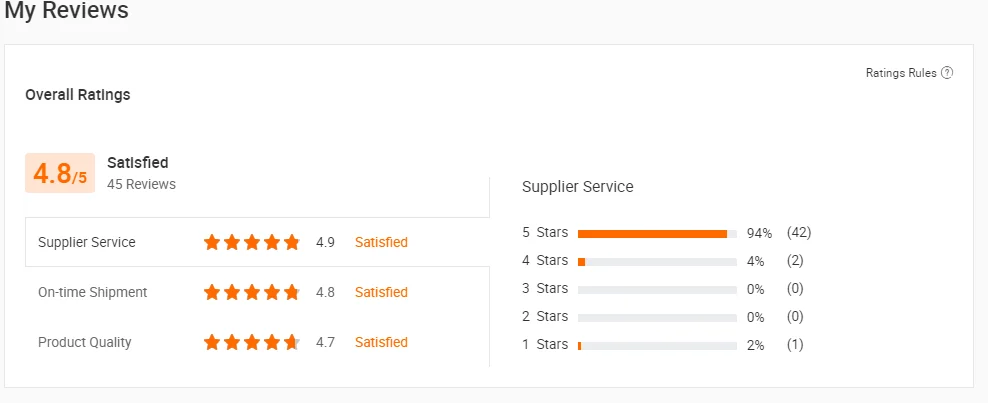Image resolution: width=988 pixels, height=403 pixels.
Task: Click the orange Satisfied label beside 4.9
Action: (x=381, y=242)
